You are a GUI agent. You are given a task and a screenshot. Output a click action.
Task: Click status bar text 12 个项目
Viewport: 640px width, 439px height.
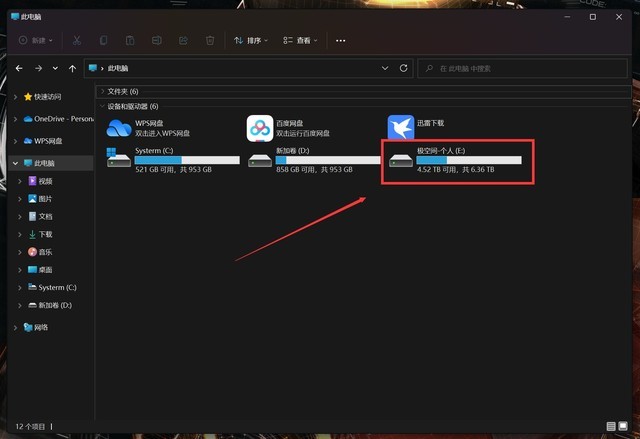tap(30, 426)
